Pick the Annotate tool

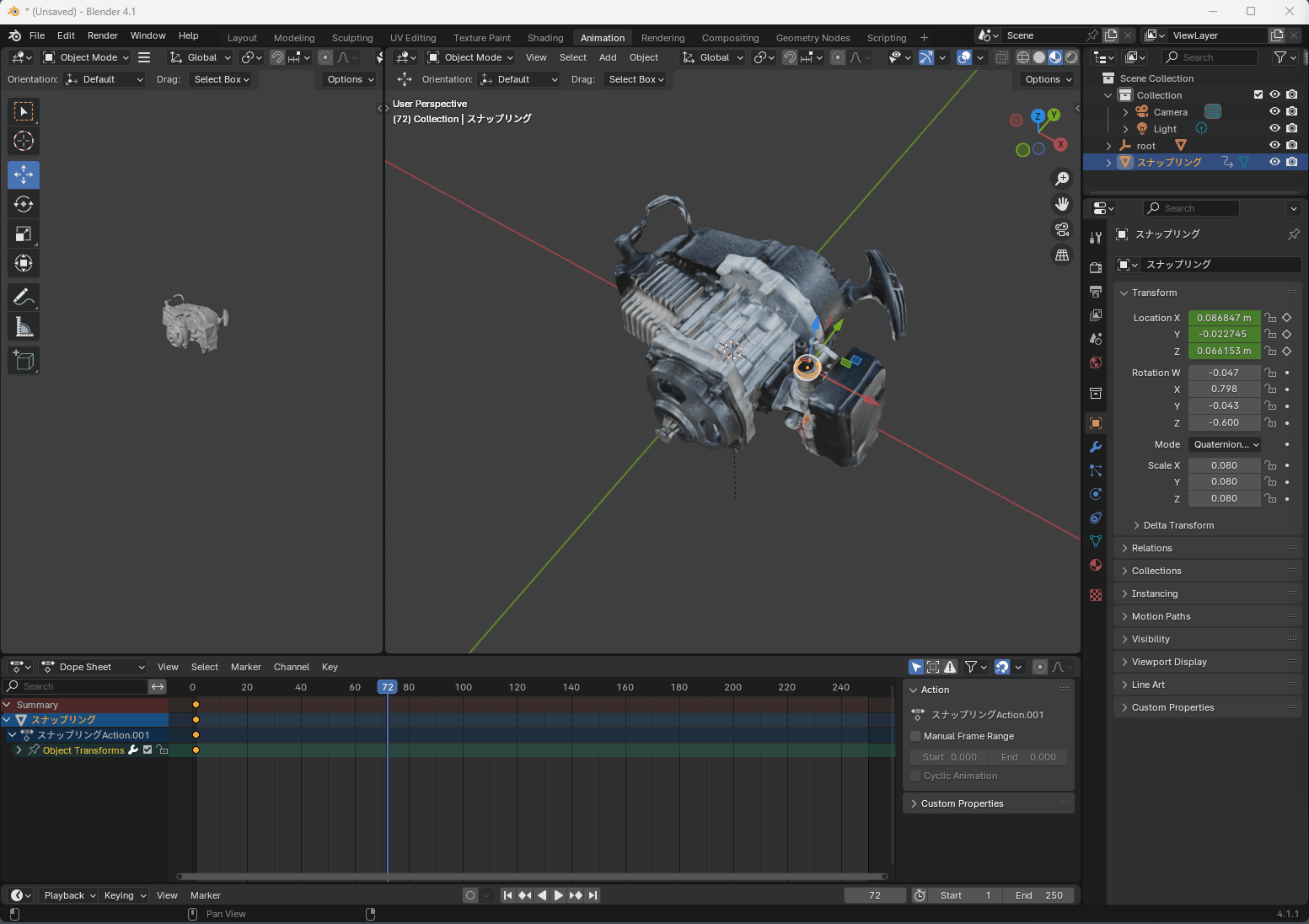tap(23, 297)
